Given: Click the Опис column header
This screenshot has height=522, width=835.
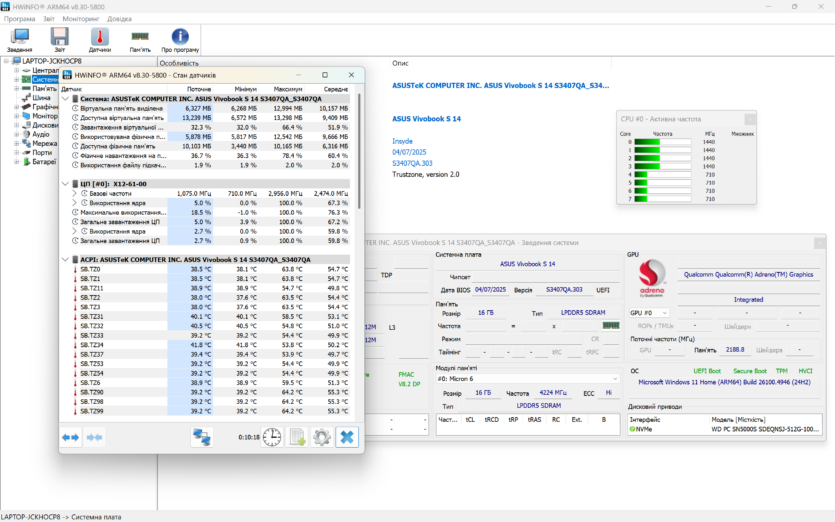Looking at the screenshot, I should 400,63.
